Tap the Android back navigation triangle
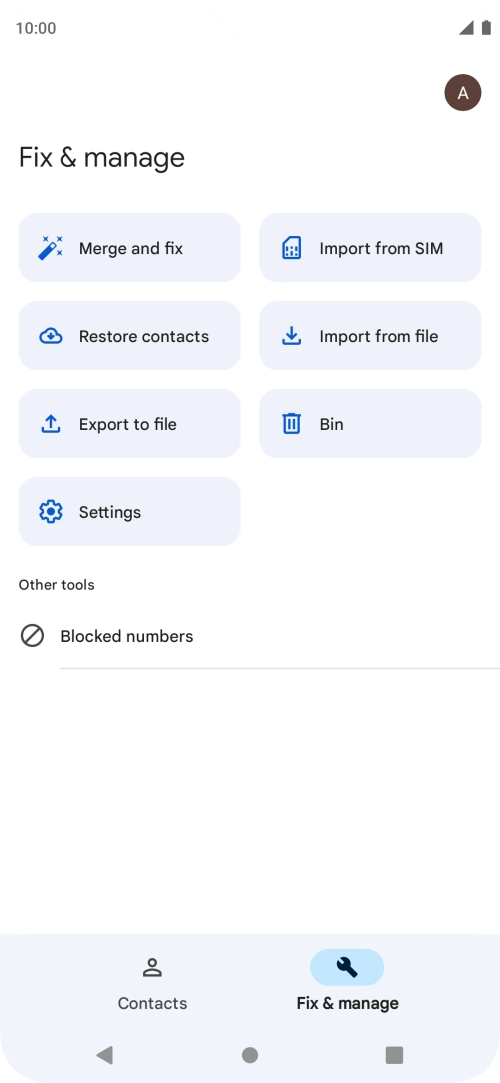Image resolution: width=500 pixels, height=1083 pixels. pyautogui.click(x=105, y=1055)
